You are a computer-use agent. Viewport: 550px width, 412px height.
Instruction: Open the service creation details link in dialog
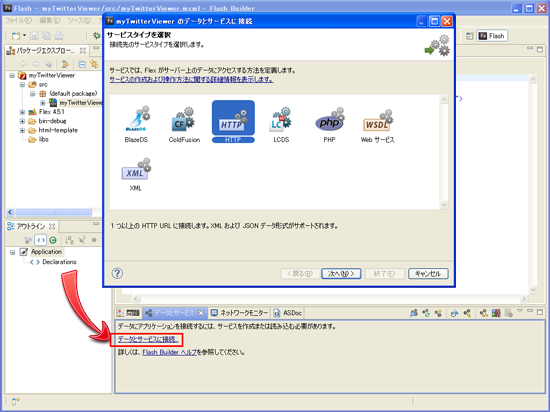tap(192, 80)
